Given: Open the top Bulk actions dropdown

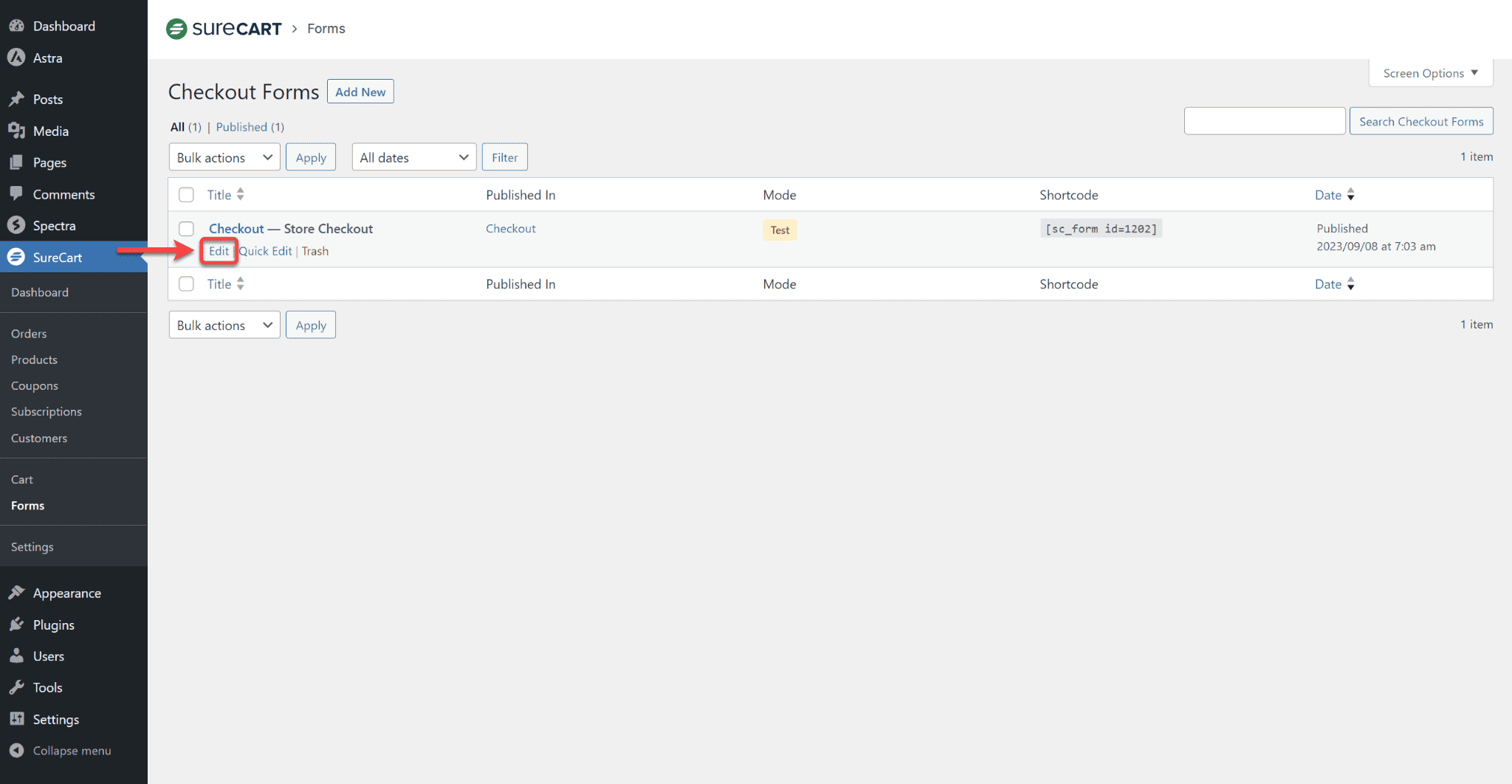Looking at the screenshot, I should click(x=224, y=157).
